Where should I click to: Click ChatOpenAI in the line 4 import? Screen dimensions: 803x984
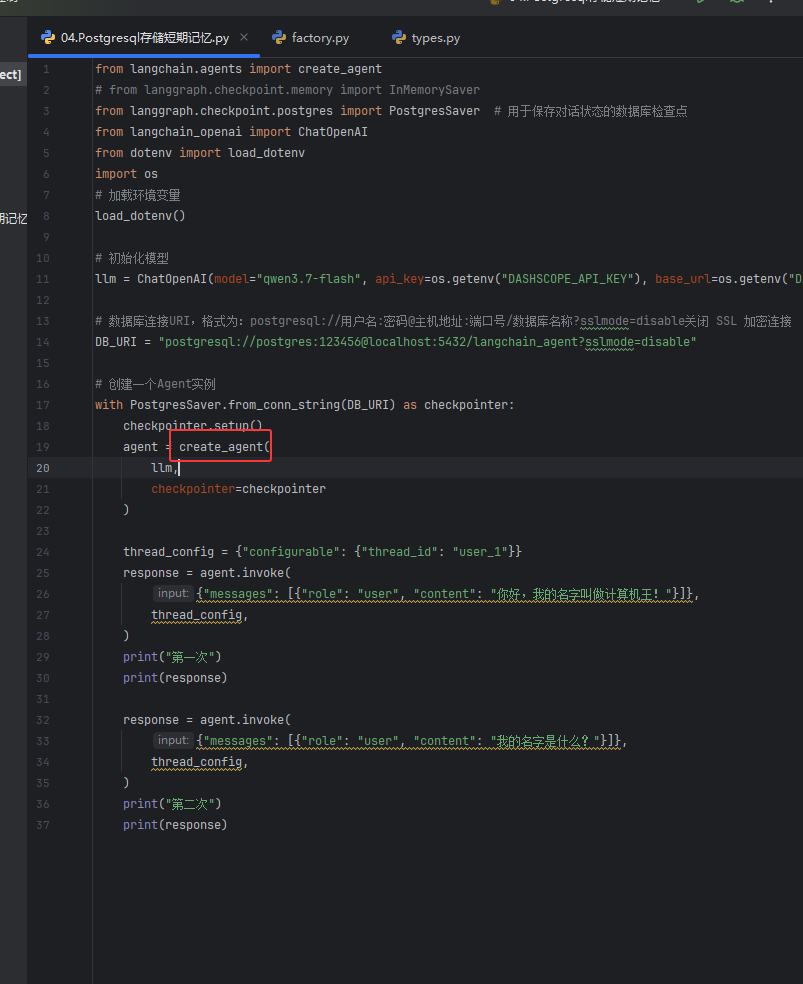pyautogui.click(x=332, y=132)
